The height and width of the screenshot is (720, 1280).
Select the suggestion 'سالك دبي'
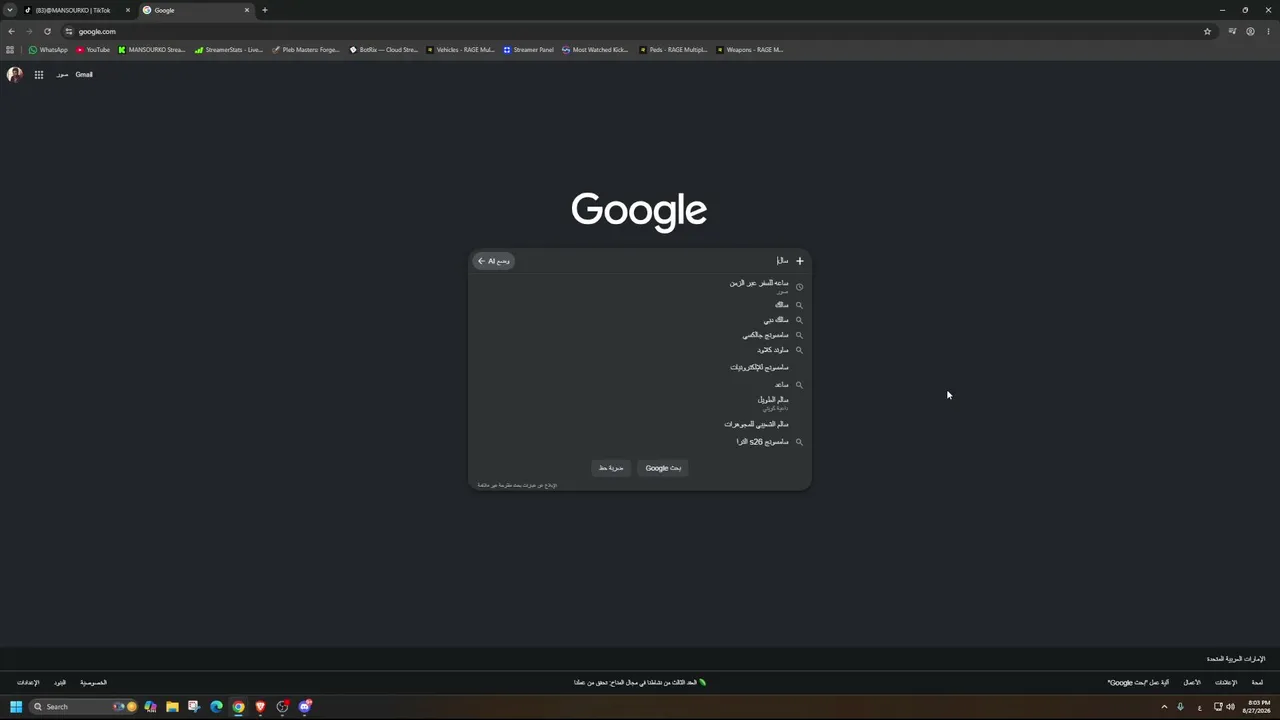[640, 320]
